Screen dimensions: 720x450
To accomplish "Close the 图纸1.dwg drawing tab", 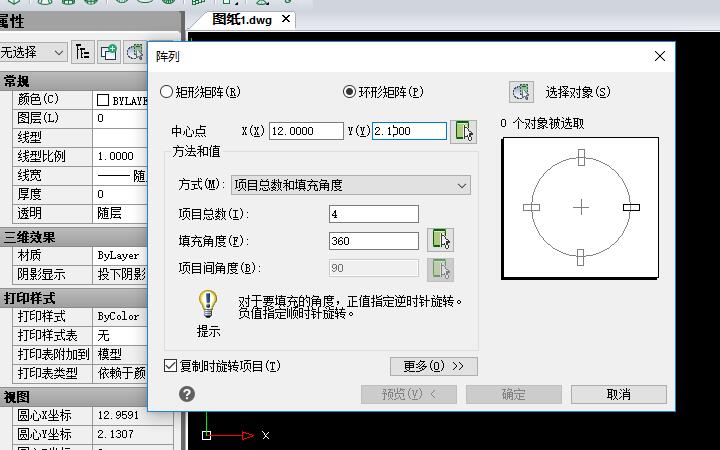I will pos(286,19).
